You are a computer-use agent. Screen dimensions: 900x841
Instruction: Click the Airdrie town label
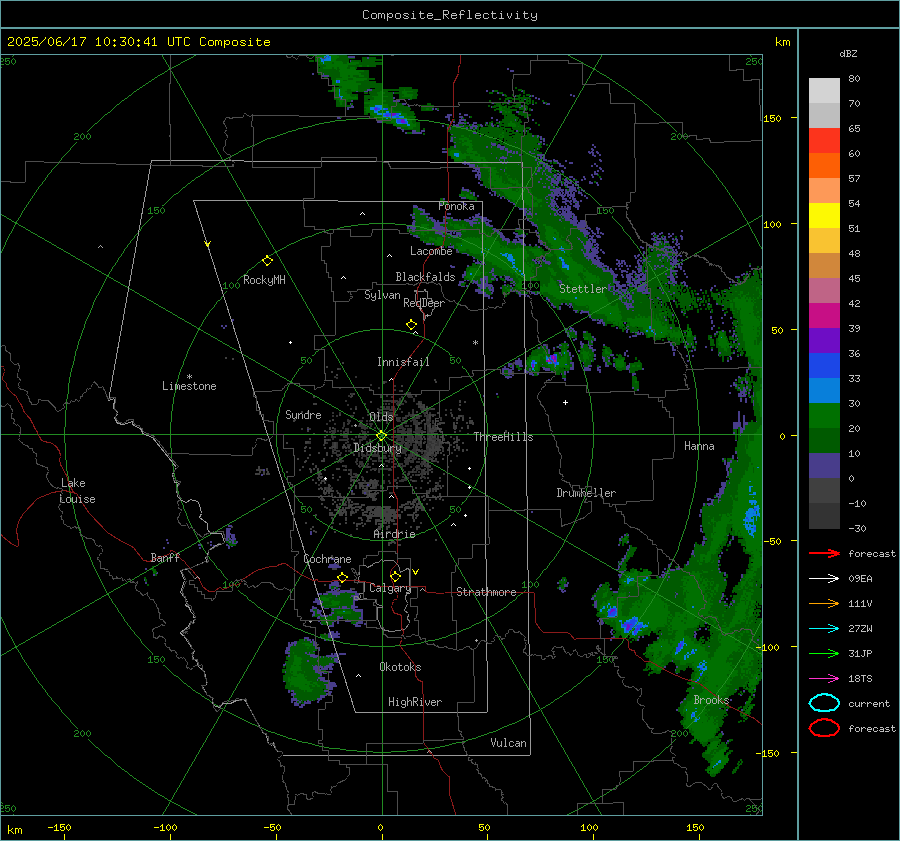point(394,534)
